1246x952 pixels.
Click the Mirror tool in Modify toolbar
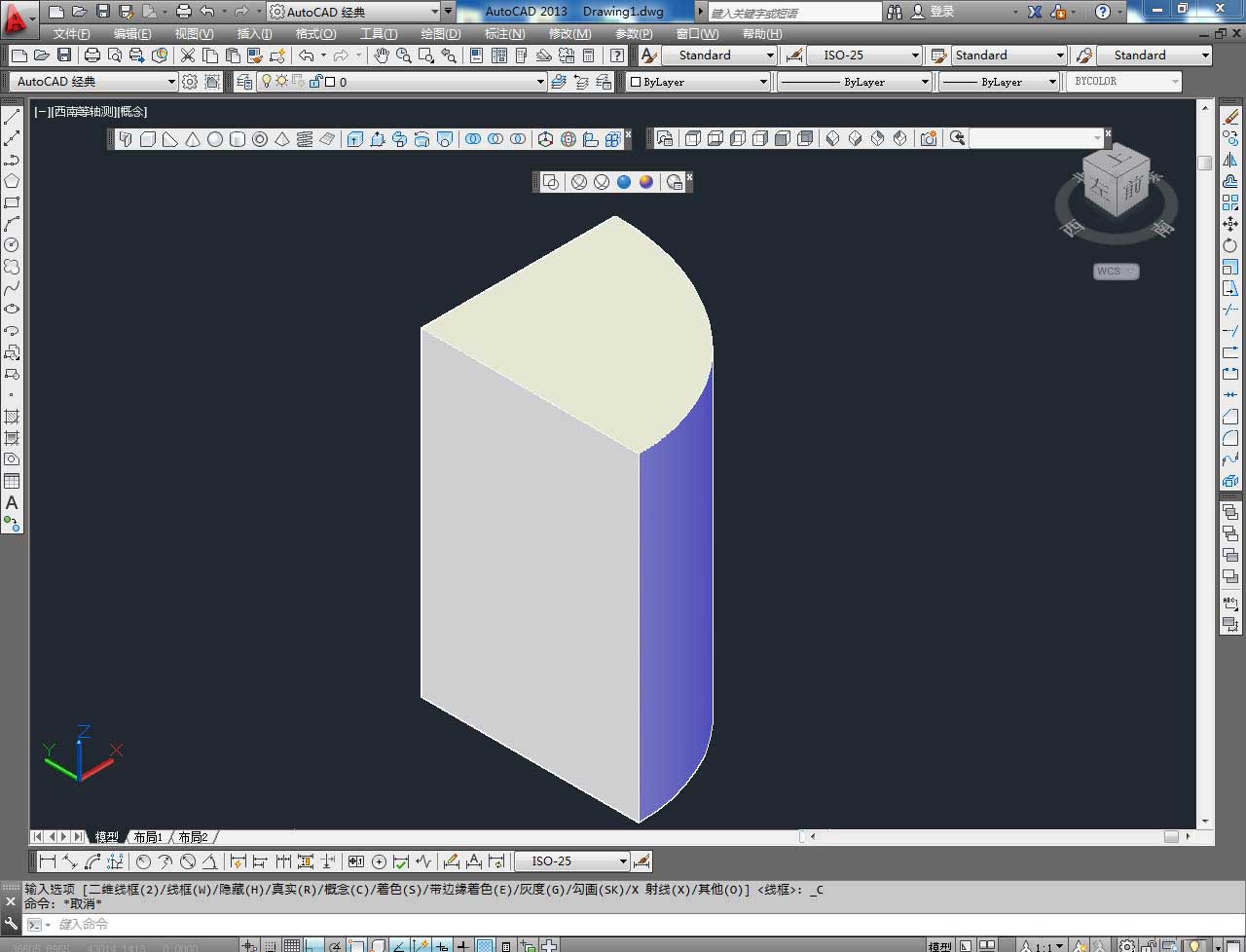(x=1230, y=160)
